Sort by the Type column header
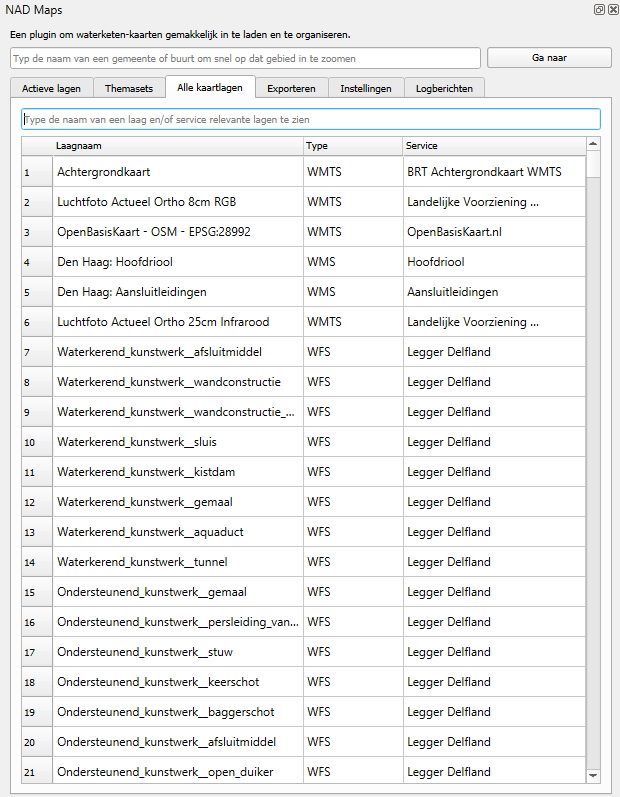620x797 pixels. [352, 146]
